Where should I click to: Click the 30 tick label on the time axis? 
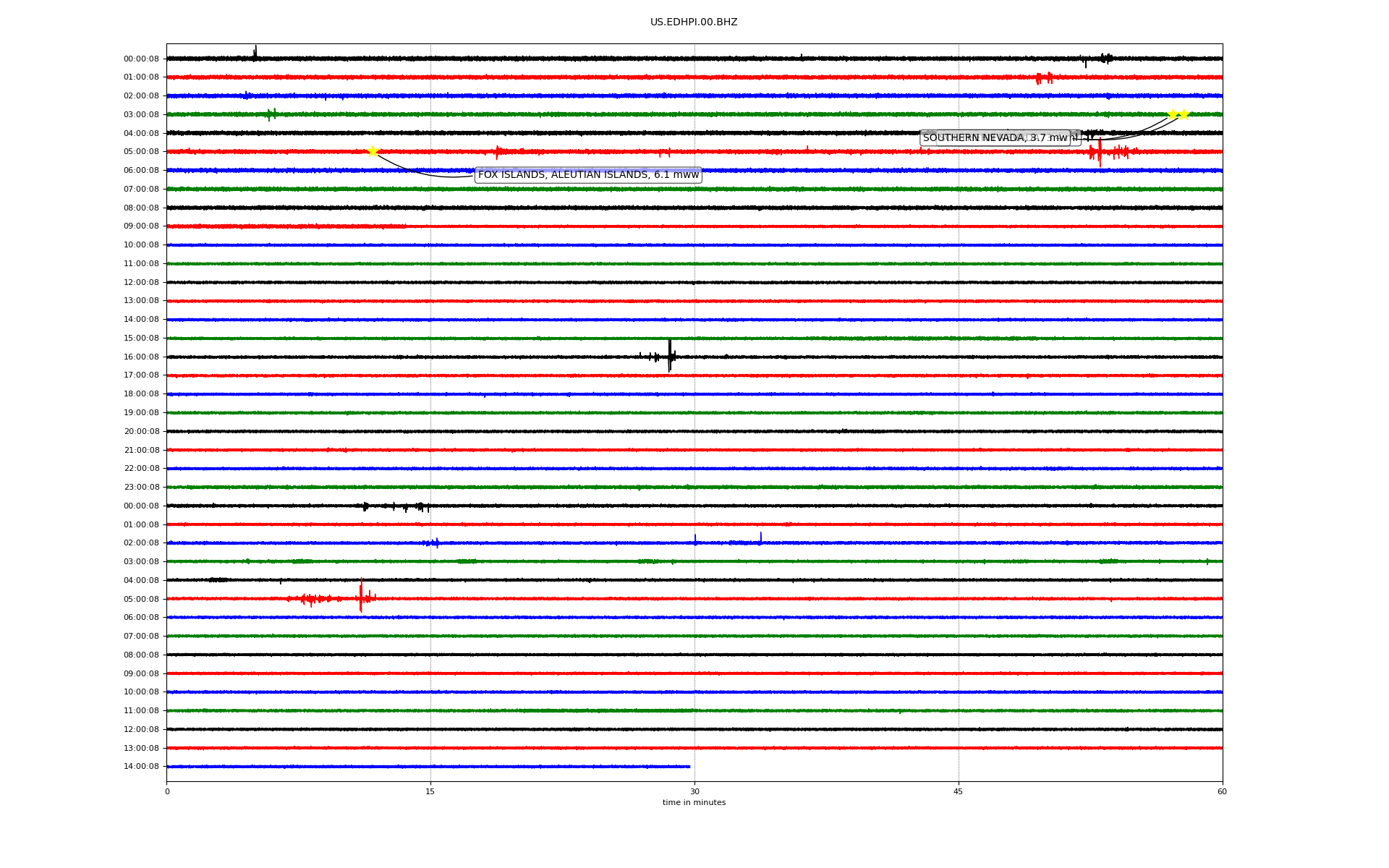pos(694,791)
